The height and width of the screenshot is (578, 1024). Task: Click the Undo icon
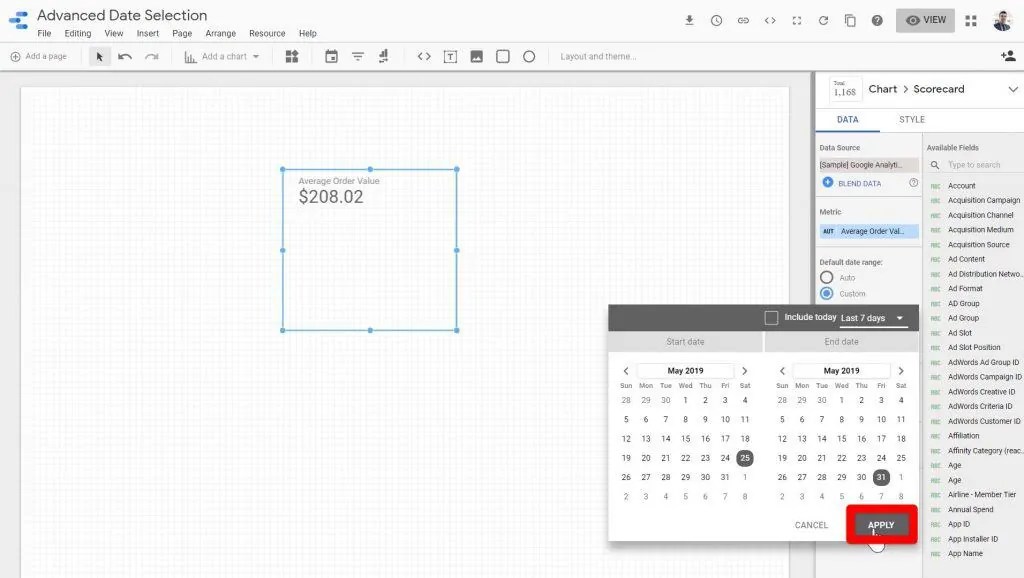(124, 56)
